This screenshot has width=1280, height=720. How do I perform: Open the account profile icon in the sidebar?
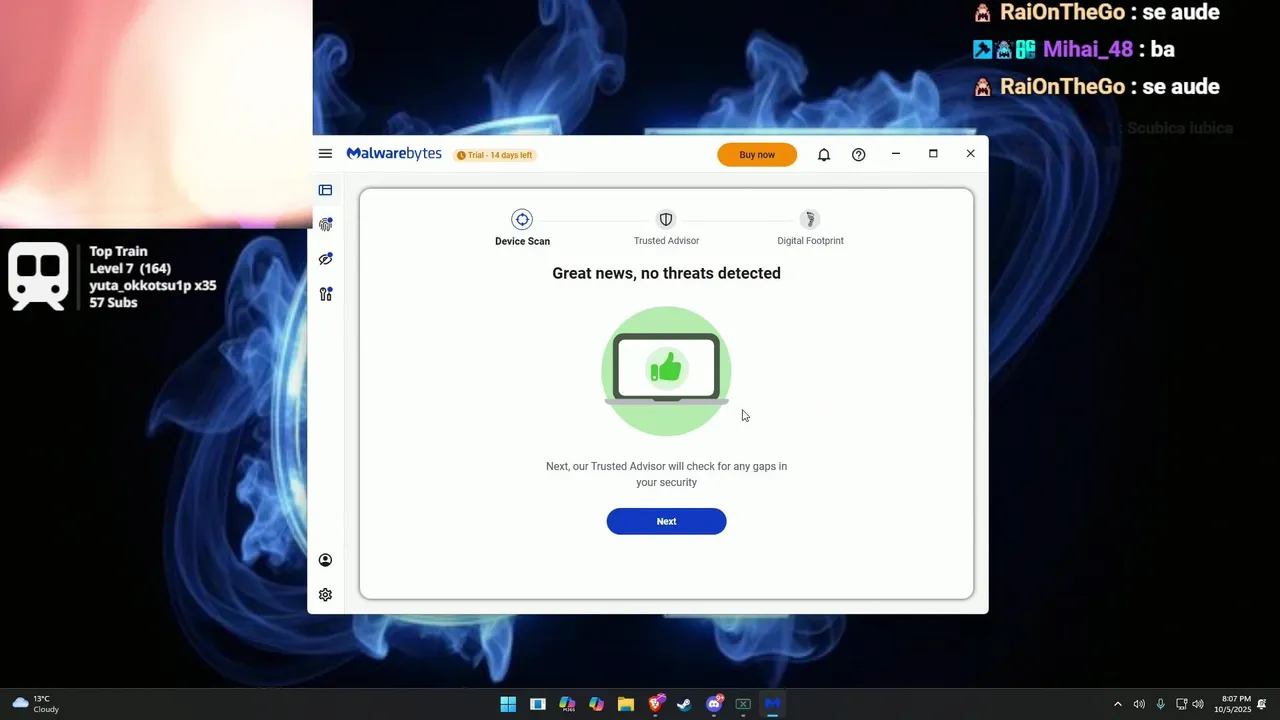click(x=325, y=560)
